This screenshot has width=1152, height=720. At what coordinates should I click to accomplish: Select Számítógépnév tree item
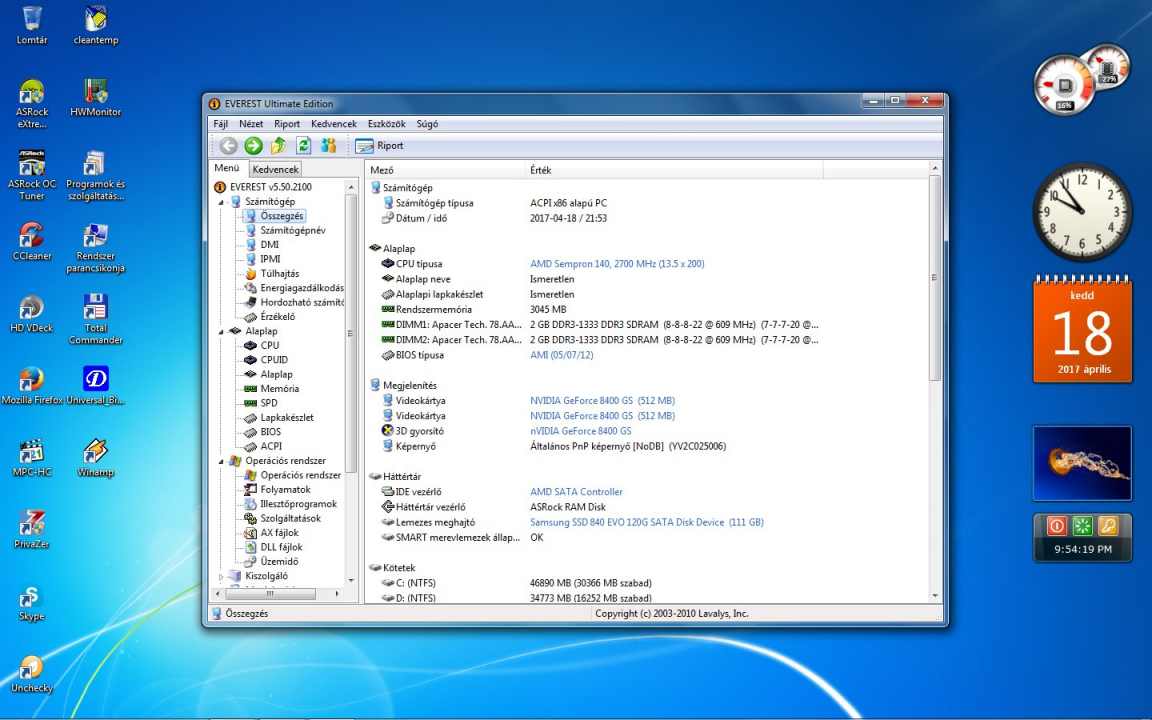[x=292, y=230]
